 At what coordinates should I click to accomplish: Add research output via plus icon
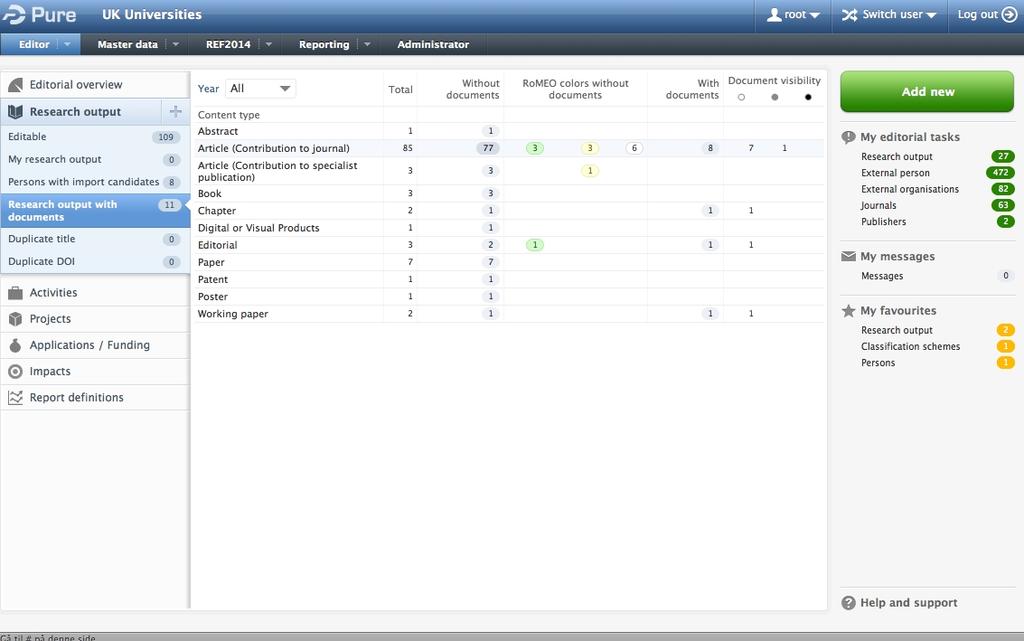[x=175, y=112]
